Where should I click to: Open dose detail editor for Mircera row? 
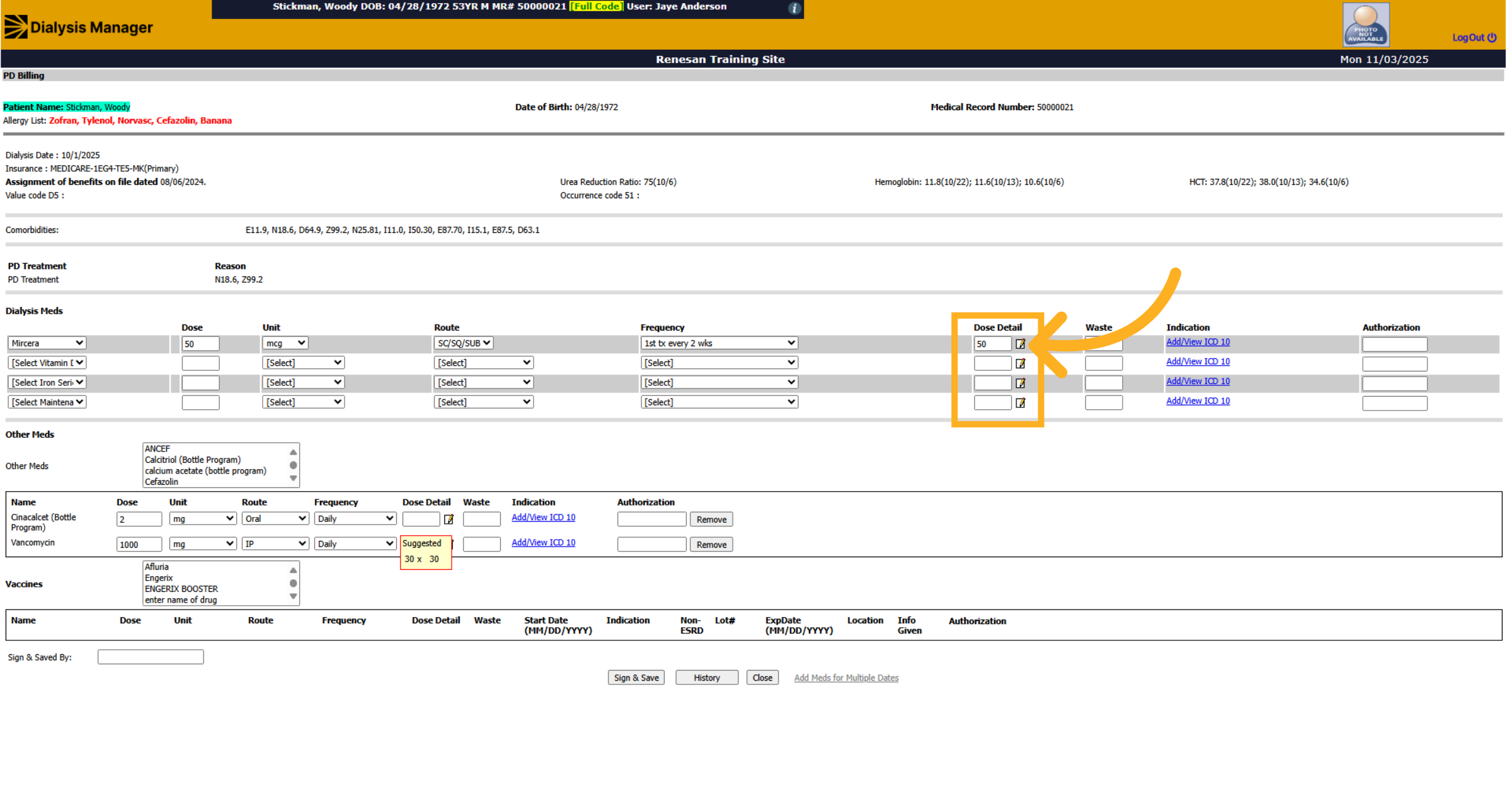1021,344
